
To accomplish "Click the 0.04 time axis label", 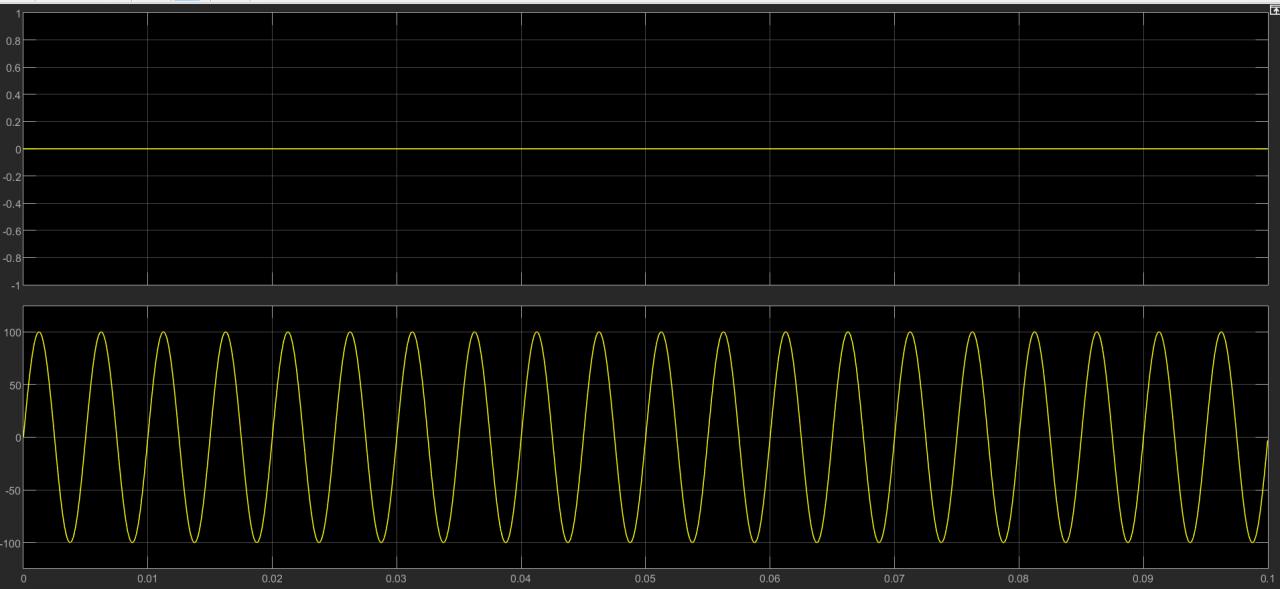I will pyautogui.click(x=521, y=579).
